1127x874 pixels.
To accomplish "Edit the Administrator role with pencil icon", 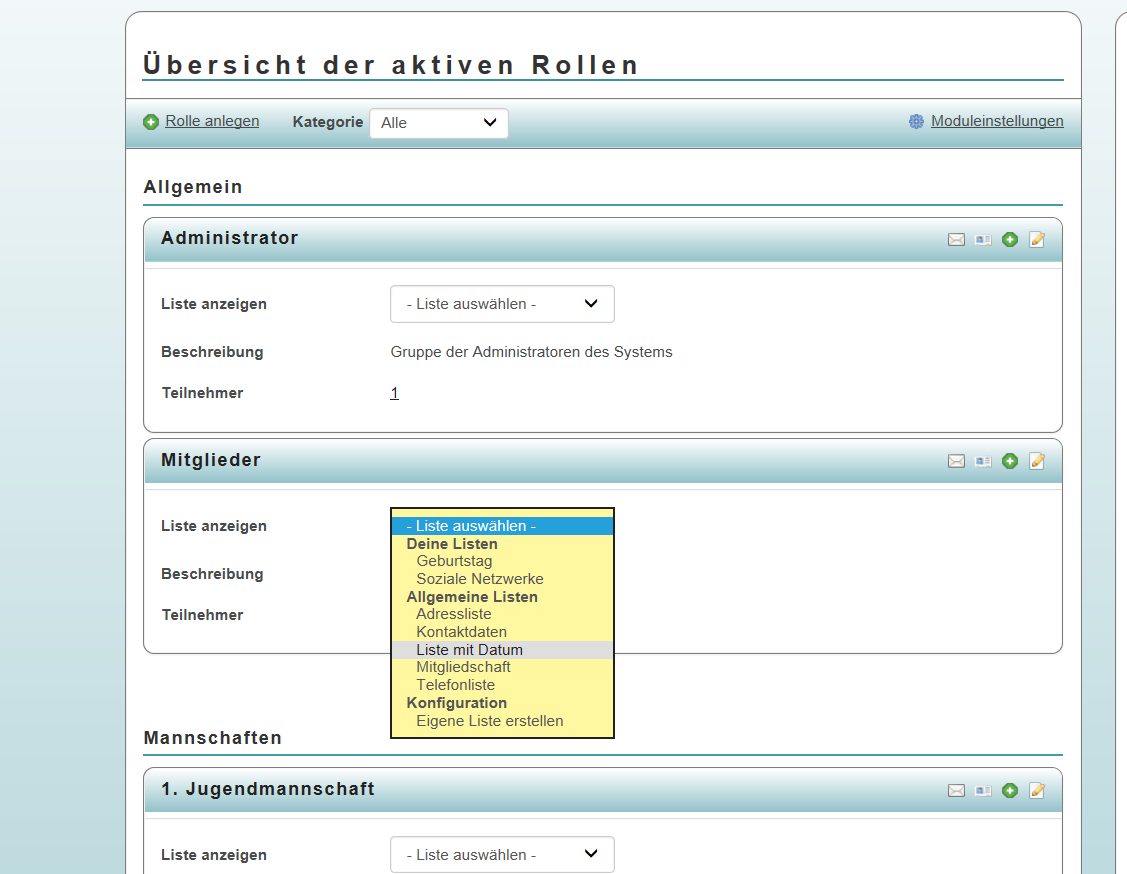I will tap(1037, 240).
